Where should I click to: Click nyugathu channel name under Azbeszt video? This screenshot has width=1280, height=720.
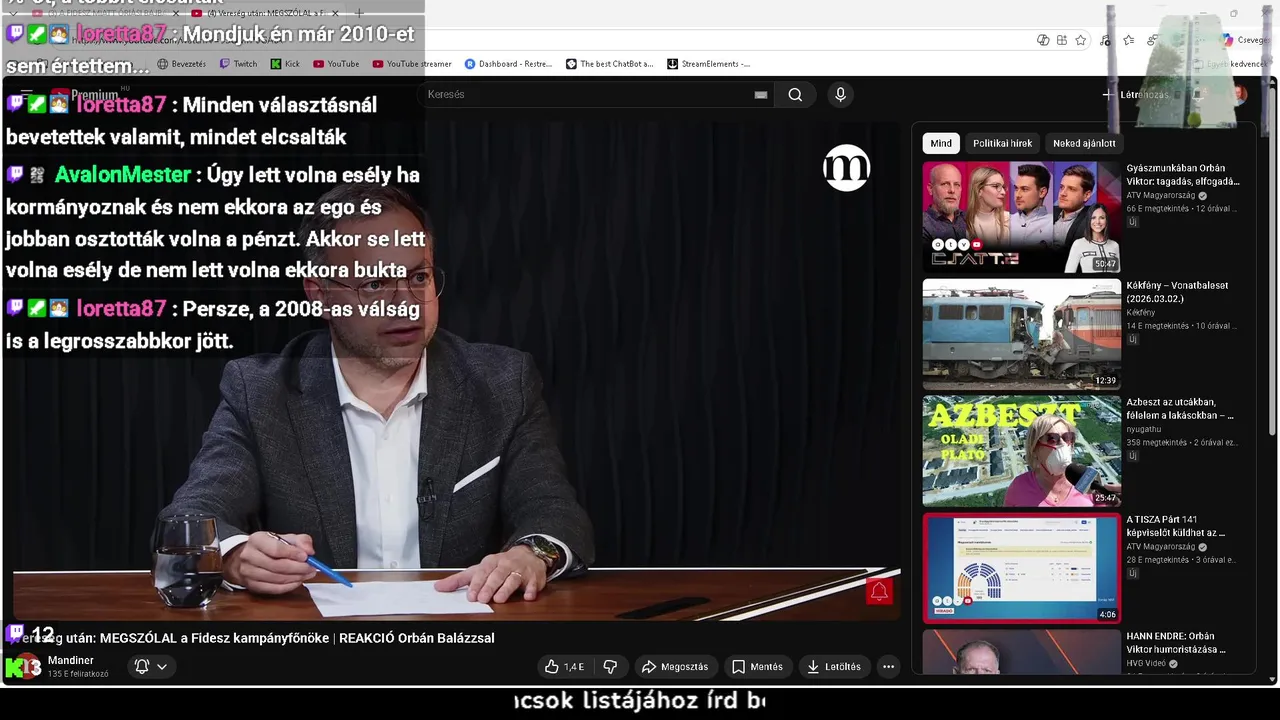click(x=1145, y=430)
